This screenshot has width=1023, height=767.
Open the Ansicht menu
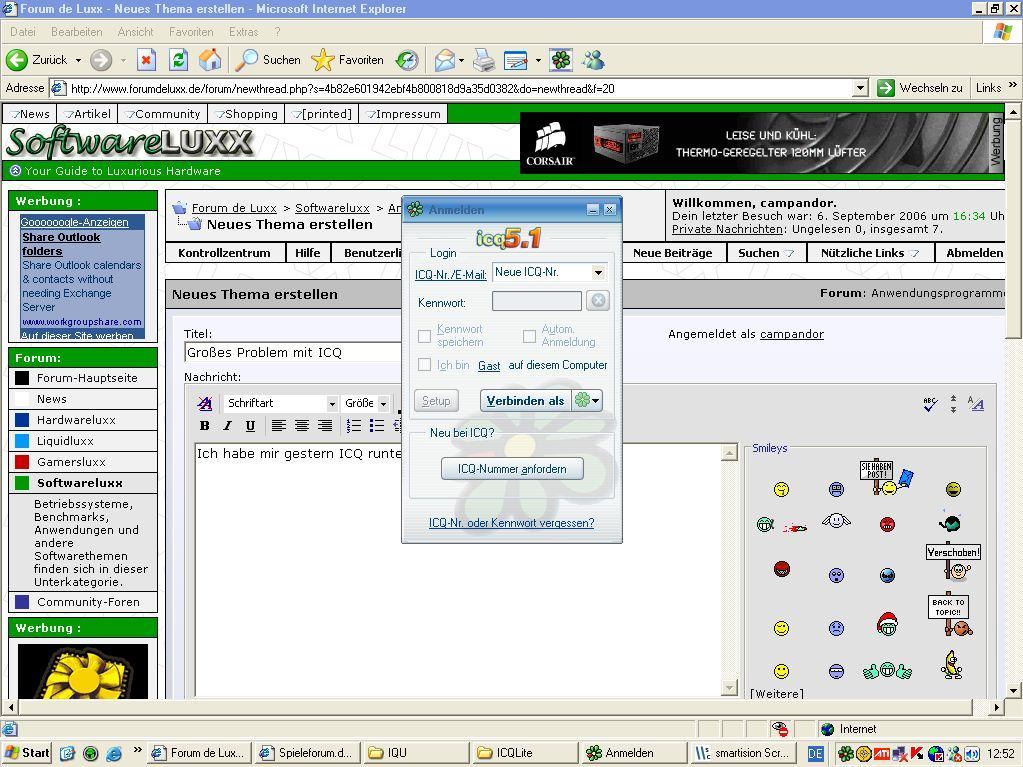(x=135, y=32)
